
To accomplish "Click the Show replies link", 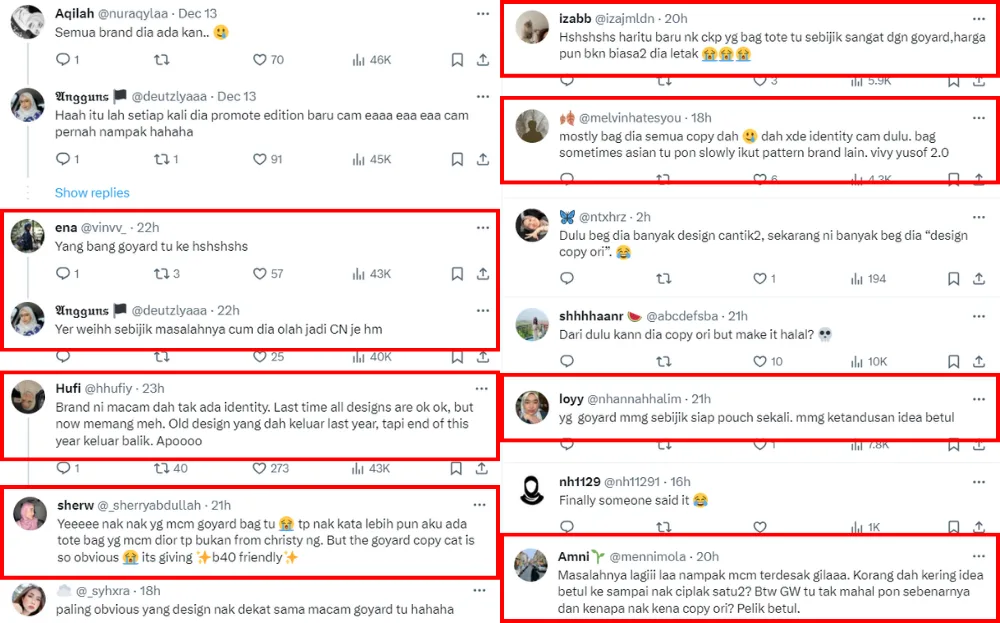I will pyautogui.click(x=92, y=192).
